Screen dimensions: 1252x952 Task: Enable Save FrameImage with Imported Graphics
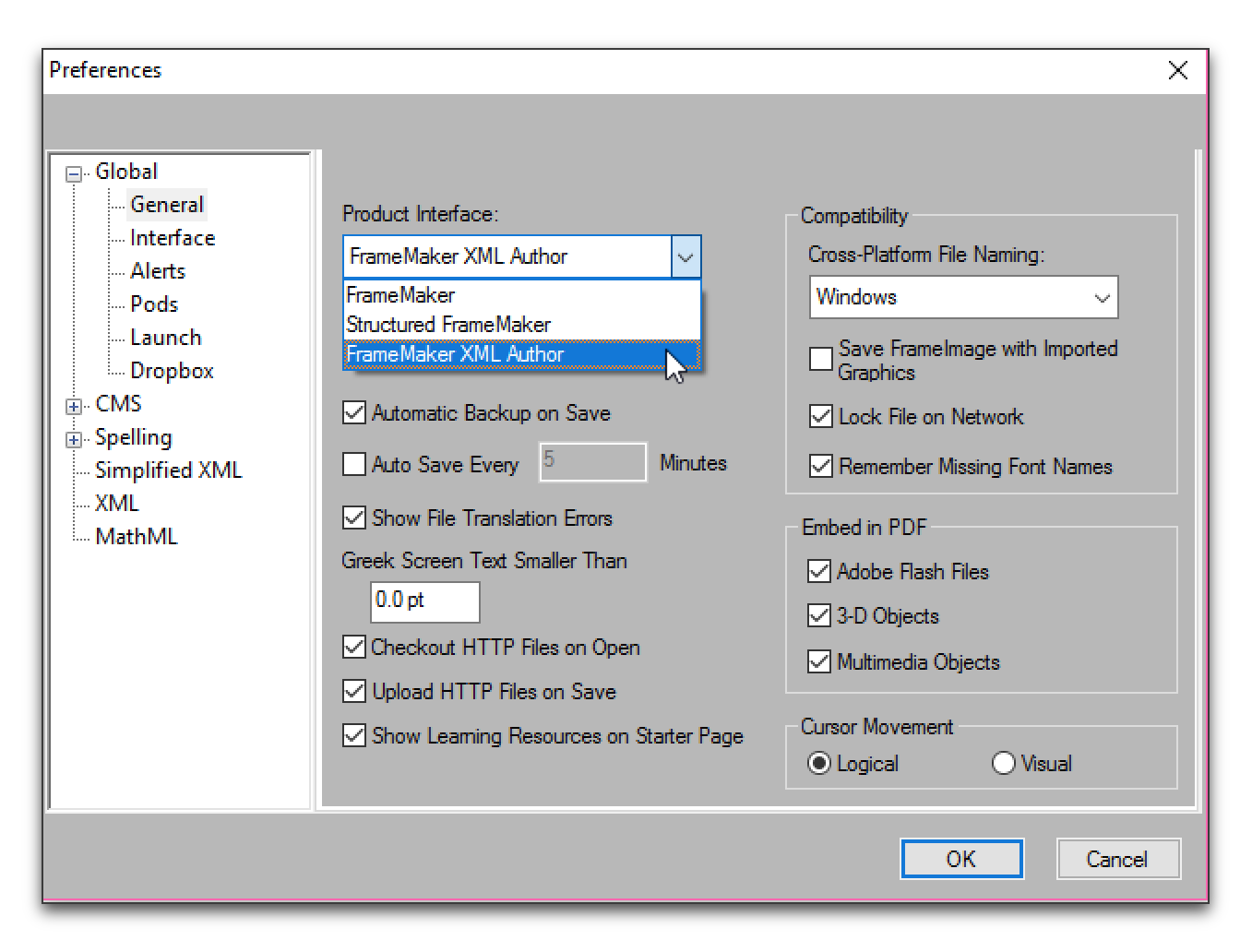click(821, 358)
